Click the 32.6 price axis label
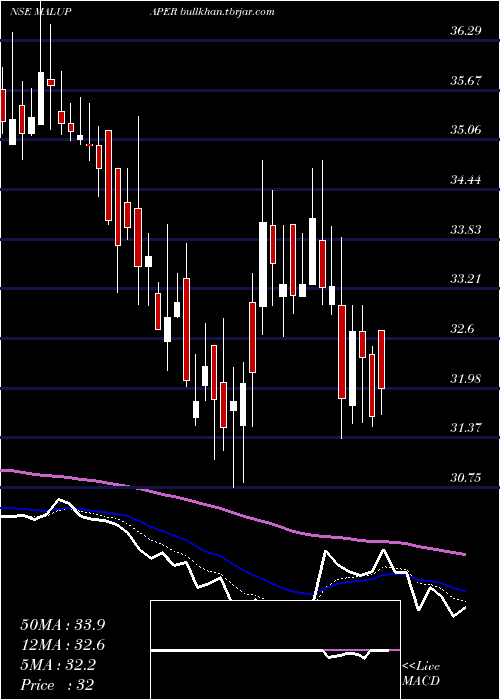The width and height of the screenshot is (500, 700). coord(461,329)
